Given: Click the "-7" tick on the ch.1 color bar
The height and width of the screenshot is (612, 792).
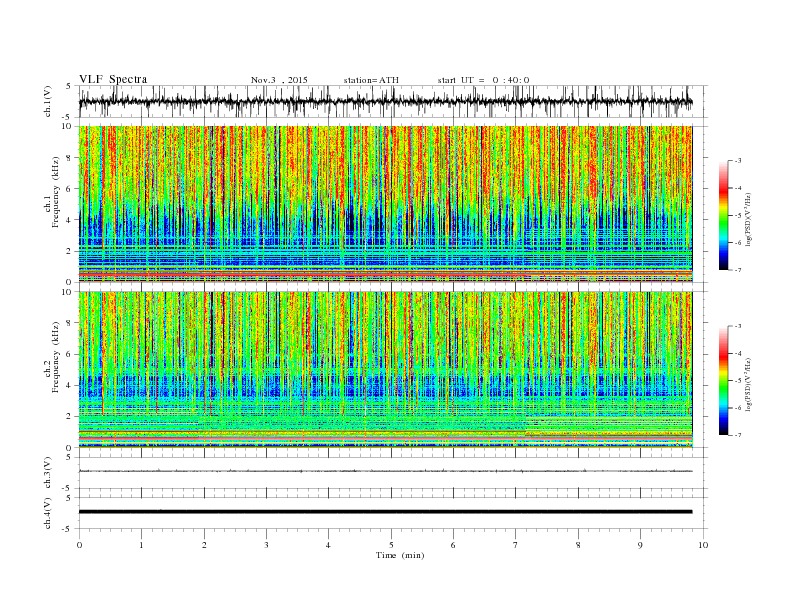Looking at the screenshot, I should click(x=738, y=270).
